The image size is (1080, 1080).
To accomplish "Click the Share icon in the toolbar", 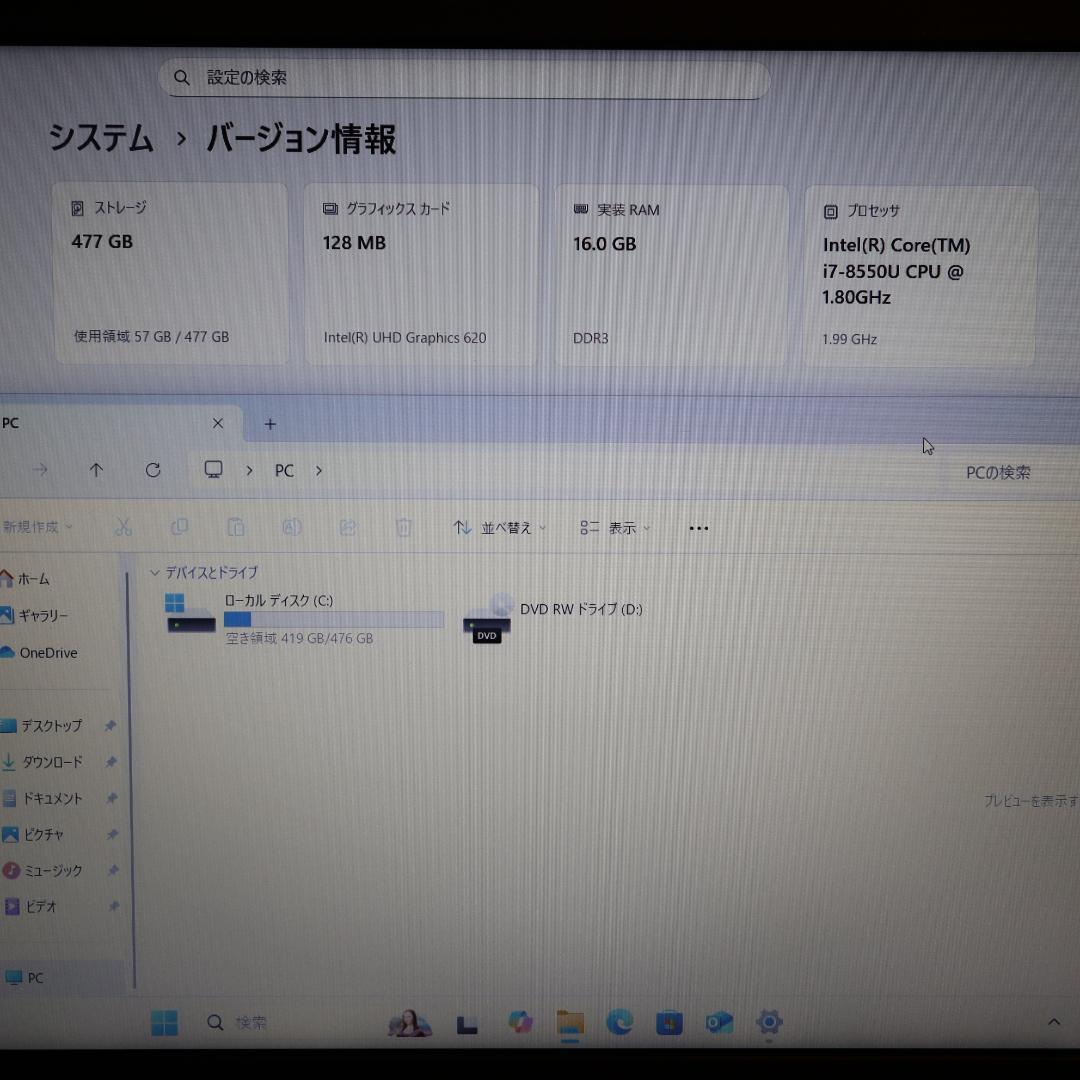I will coord(348,527).
